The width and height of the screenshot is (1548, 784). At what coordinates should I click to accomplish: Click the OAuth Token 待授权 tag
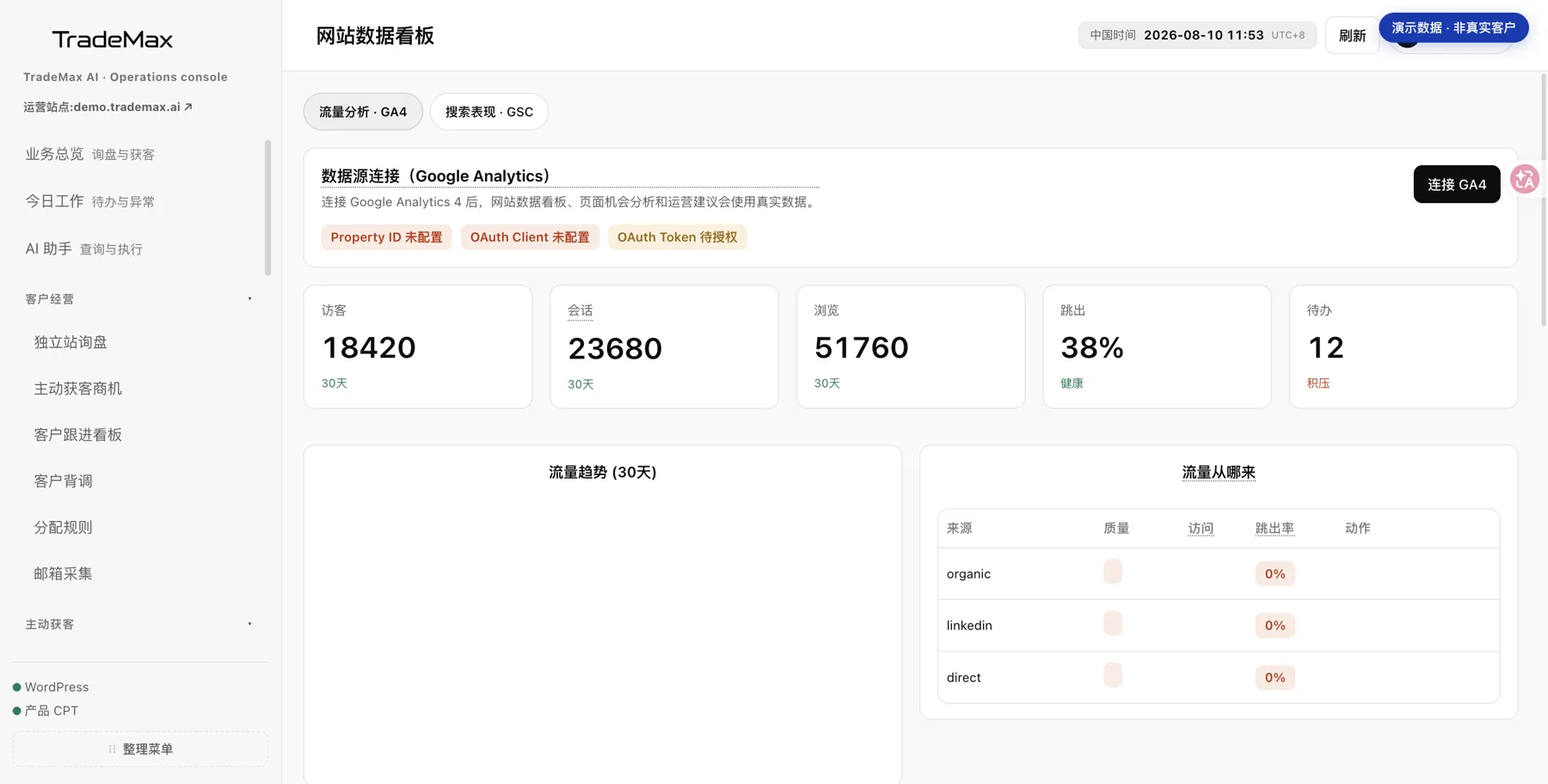pyautogui.click(x=677, y=237)
